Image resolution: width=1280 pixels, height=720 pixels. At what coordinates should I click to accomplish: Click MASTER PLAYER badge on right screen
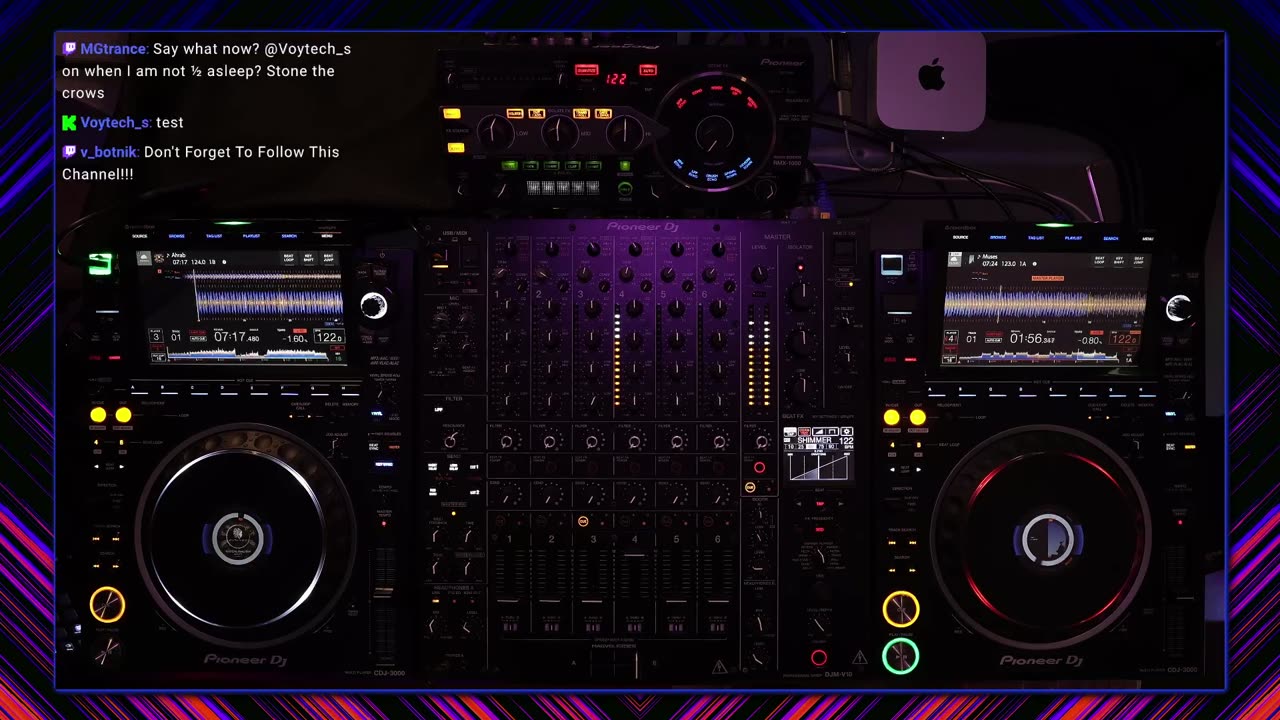coord(1047,279)
